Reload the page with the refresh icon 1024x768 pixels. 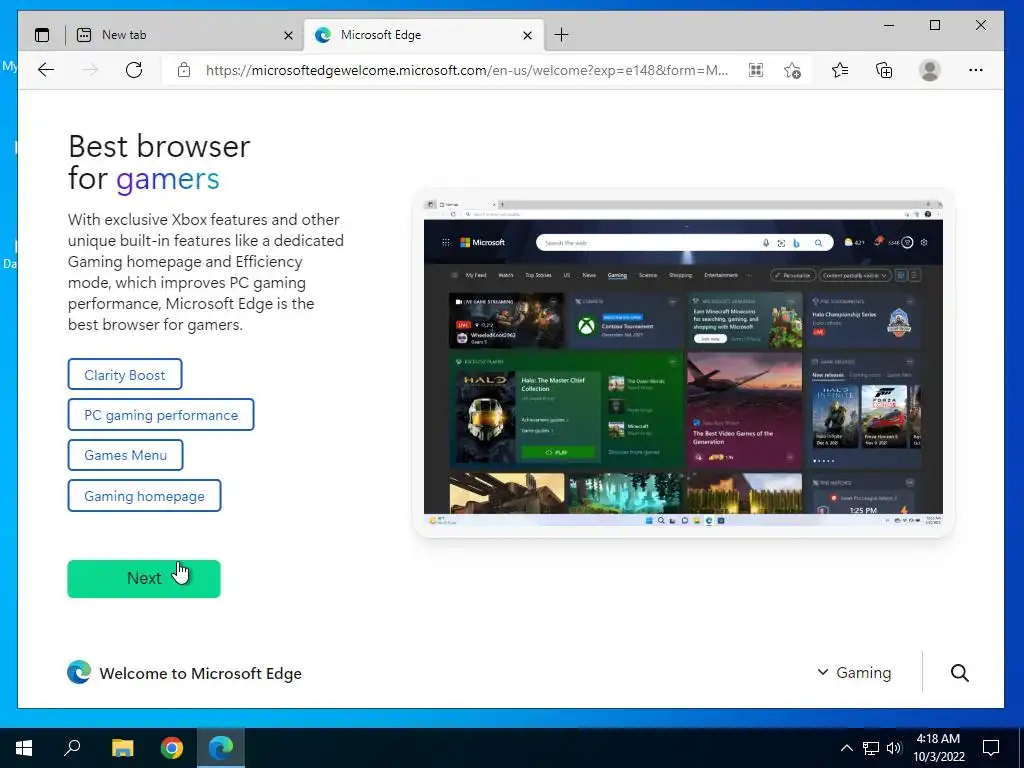click(134, 70)
